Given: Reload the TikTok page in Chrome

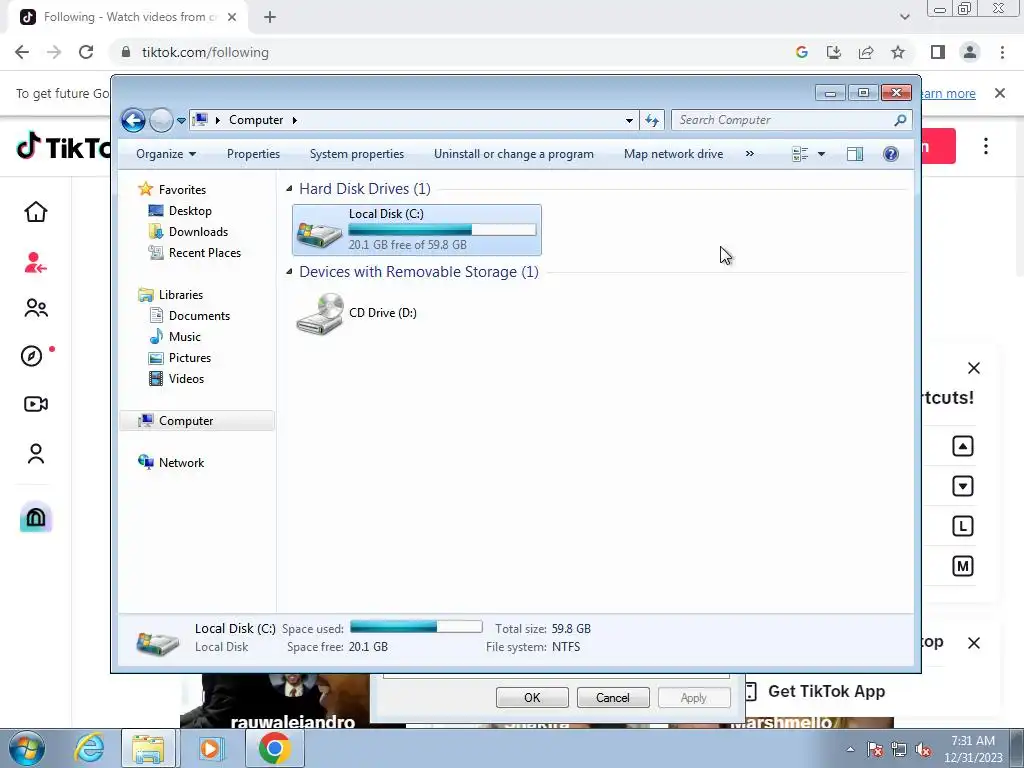Looking at the screenshot, I should coord(86,52).
